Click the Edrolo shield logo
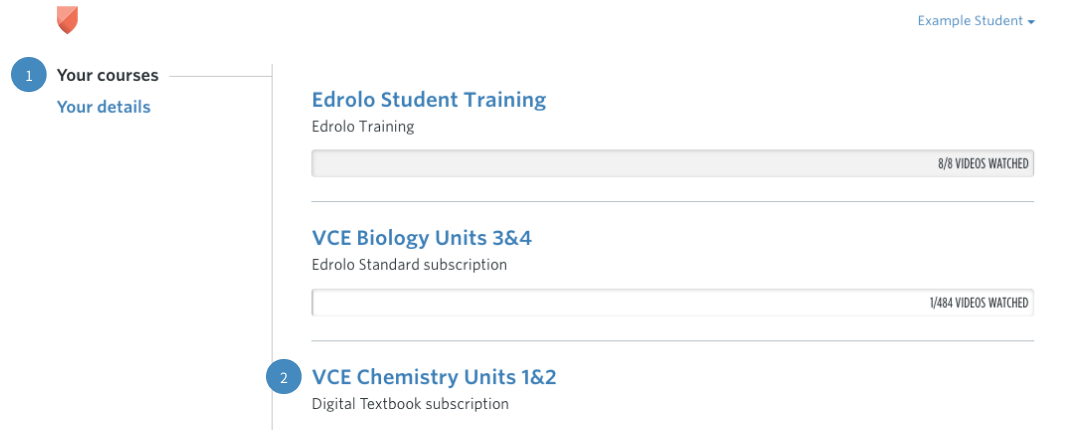 (x=67, y=20)
